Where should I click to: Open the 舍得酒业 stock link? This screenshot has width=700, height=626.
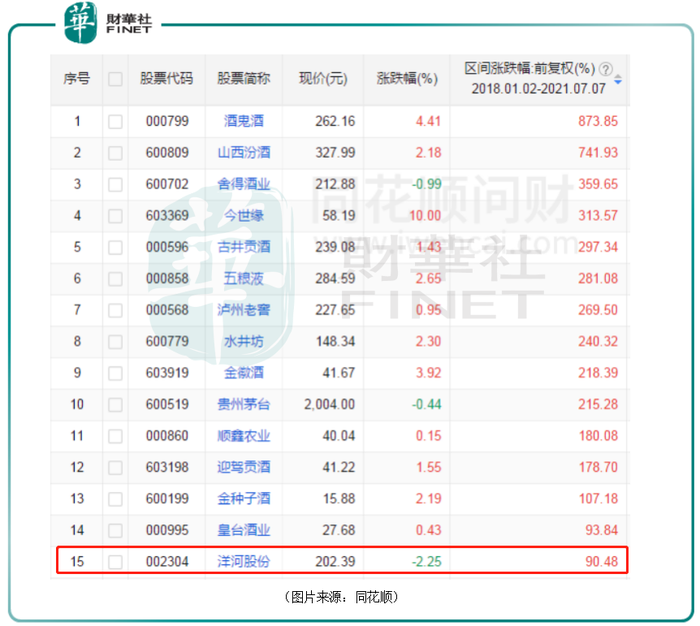[244, 184]
